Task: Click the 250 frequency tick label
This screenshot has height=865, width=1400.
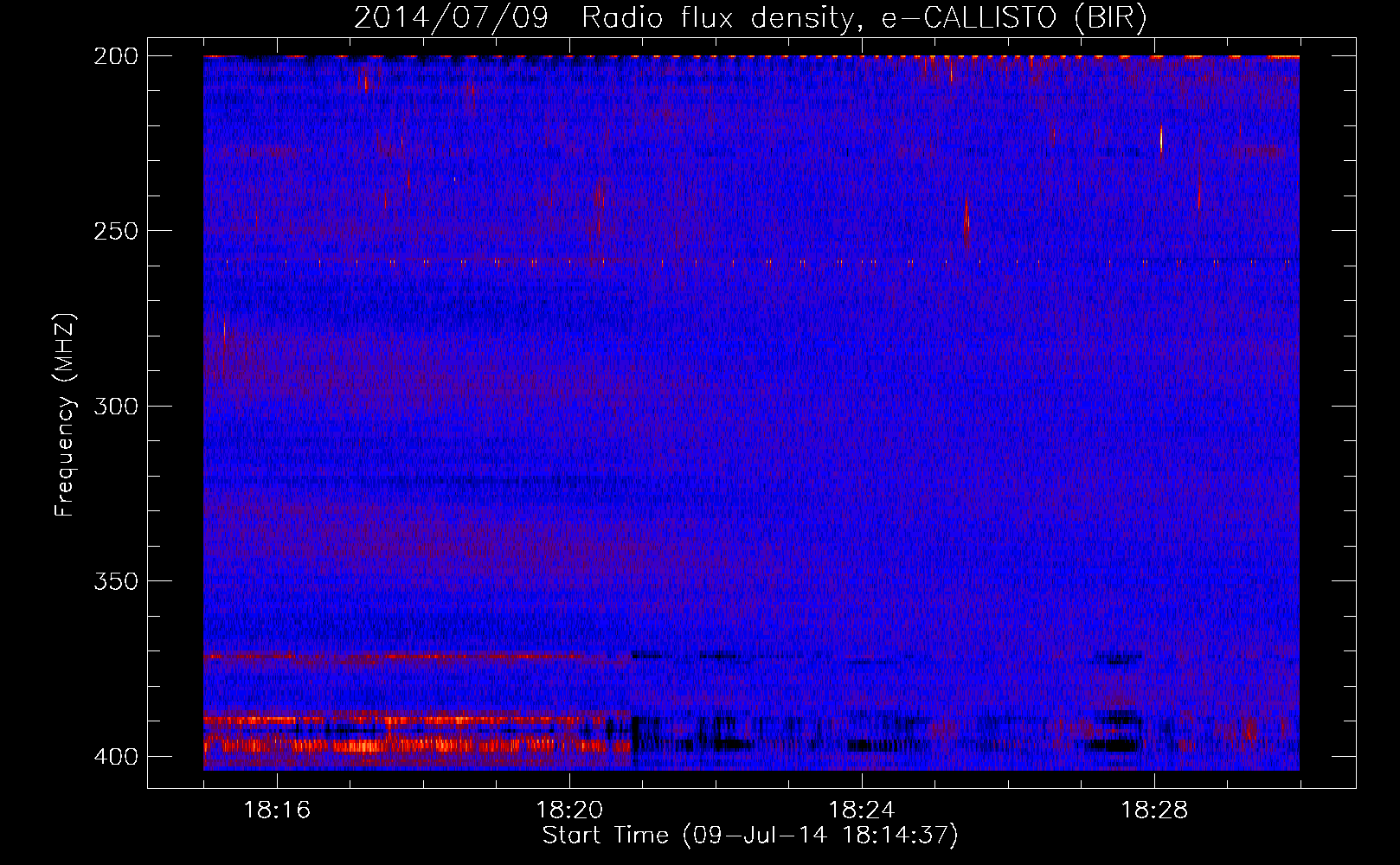Action: [115, 231]
